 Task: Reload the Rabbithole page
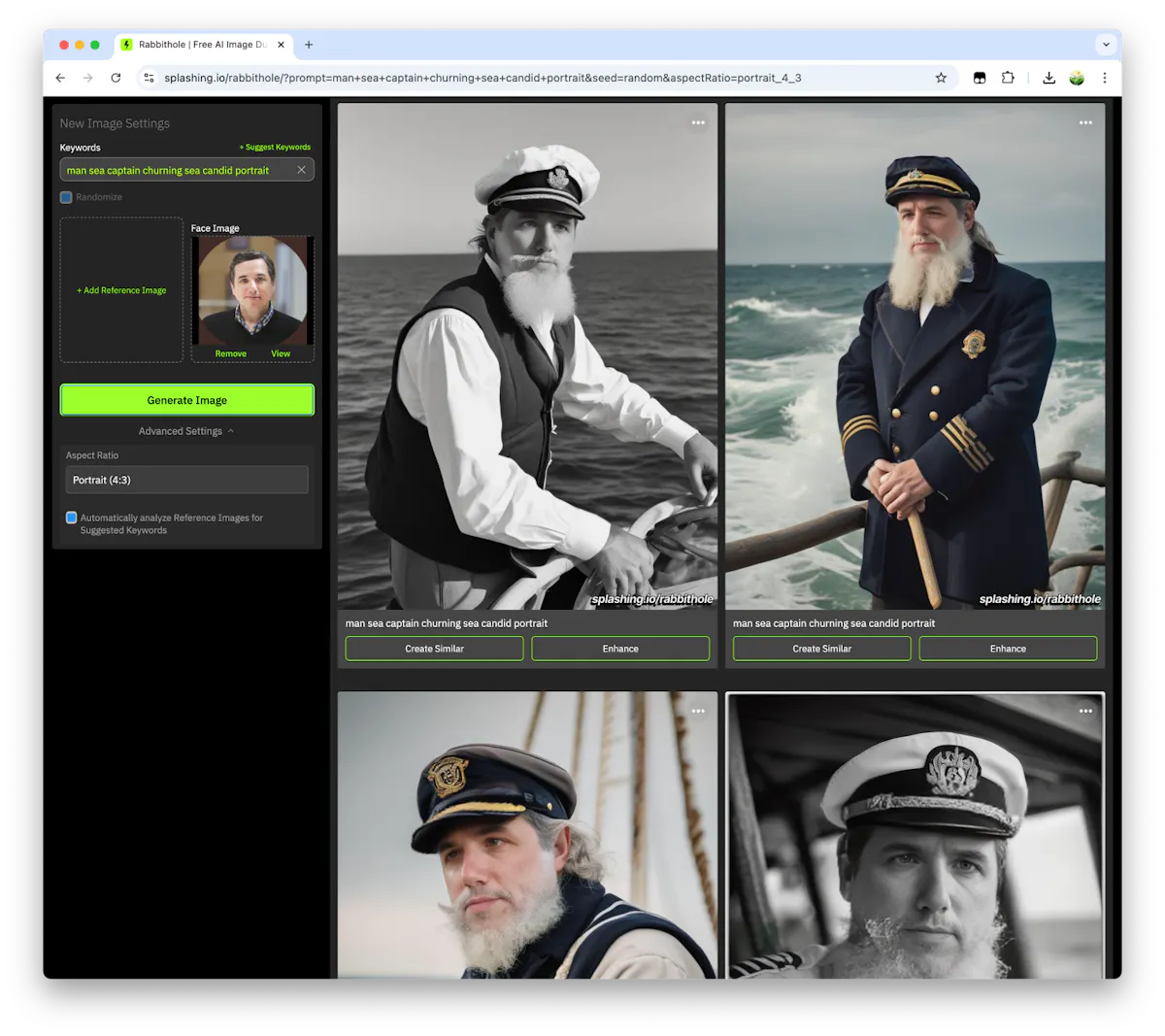point(116,78)
